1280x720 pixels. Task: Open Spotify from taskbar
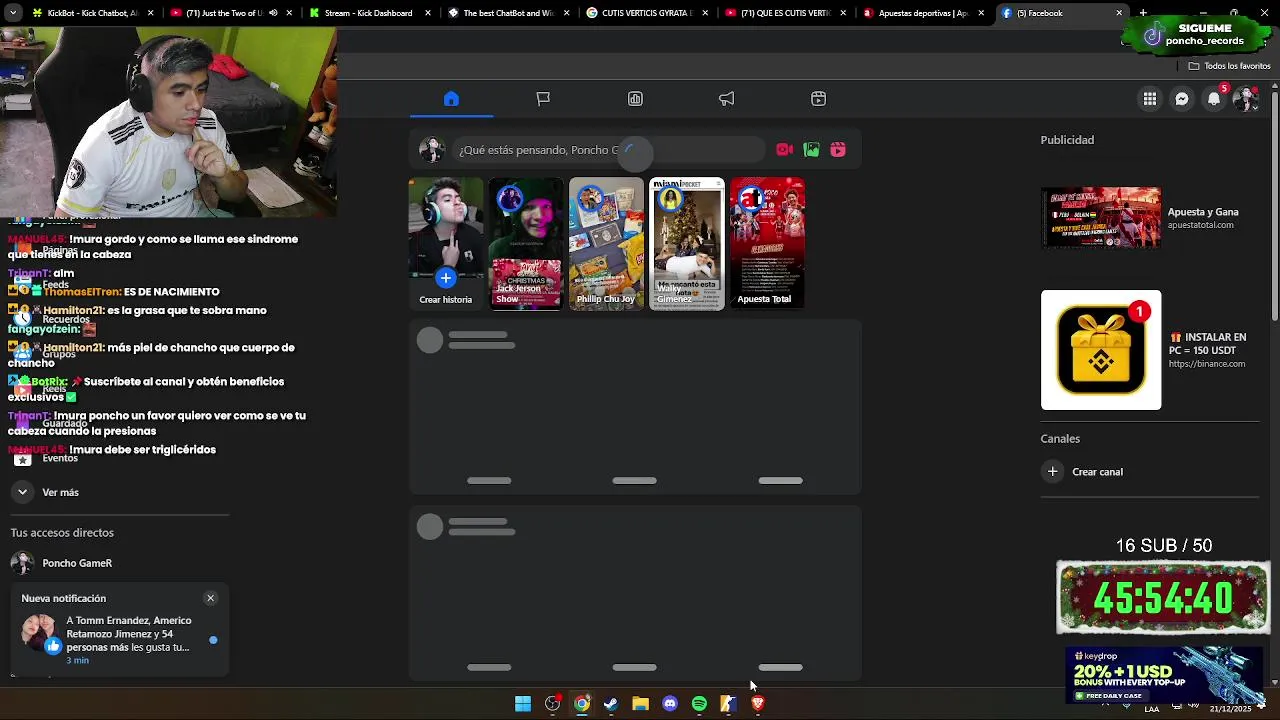point(699,704)
